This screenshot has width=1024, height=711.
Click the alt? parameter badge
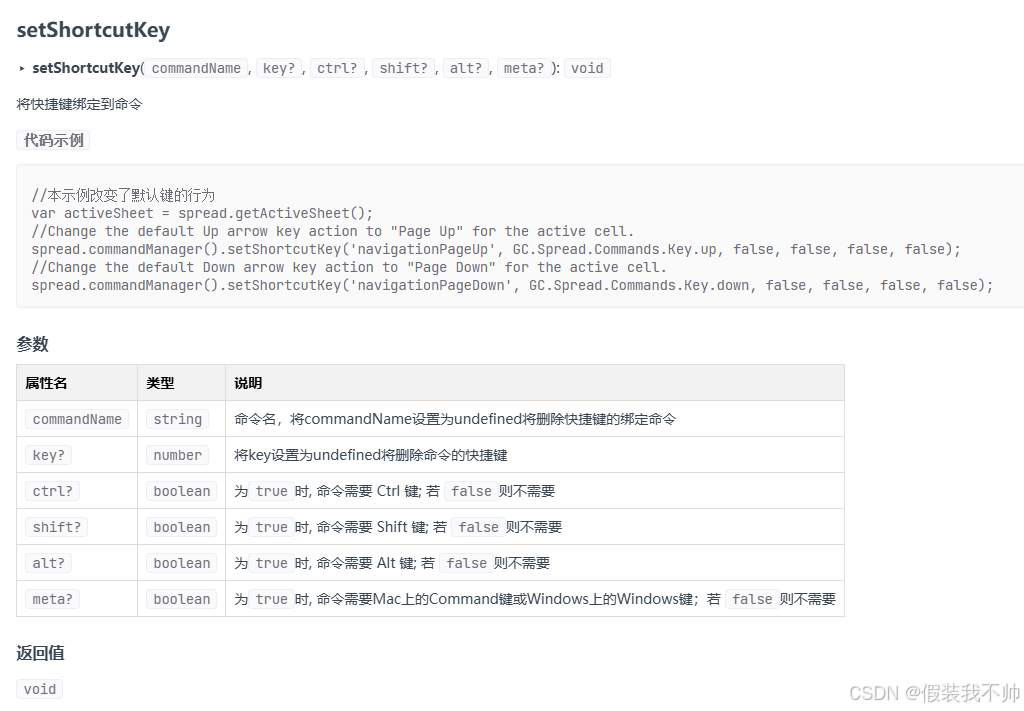466,68
